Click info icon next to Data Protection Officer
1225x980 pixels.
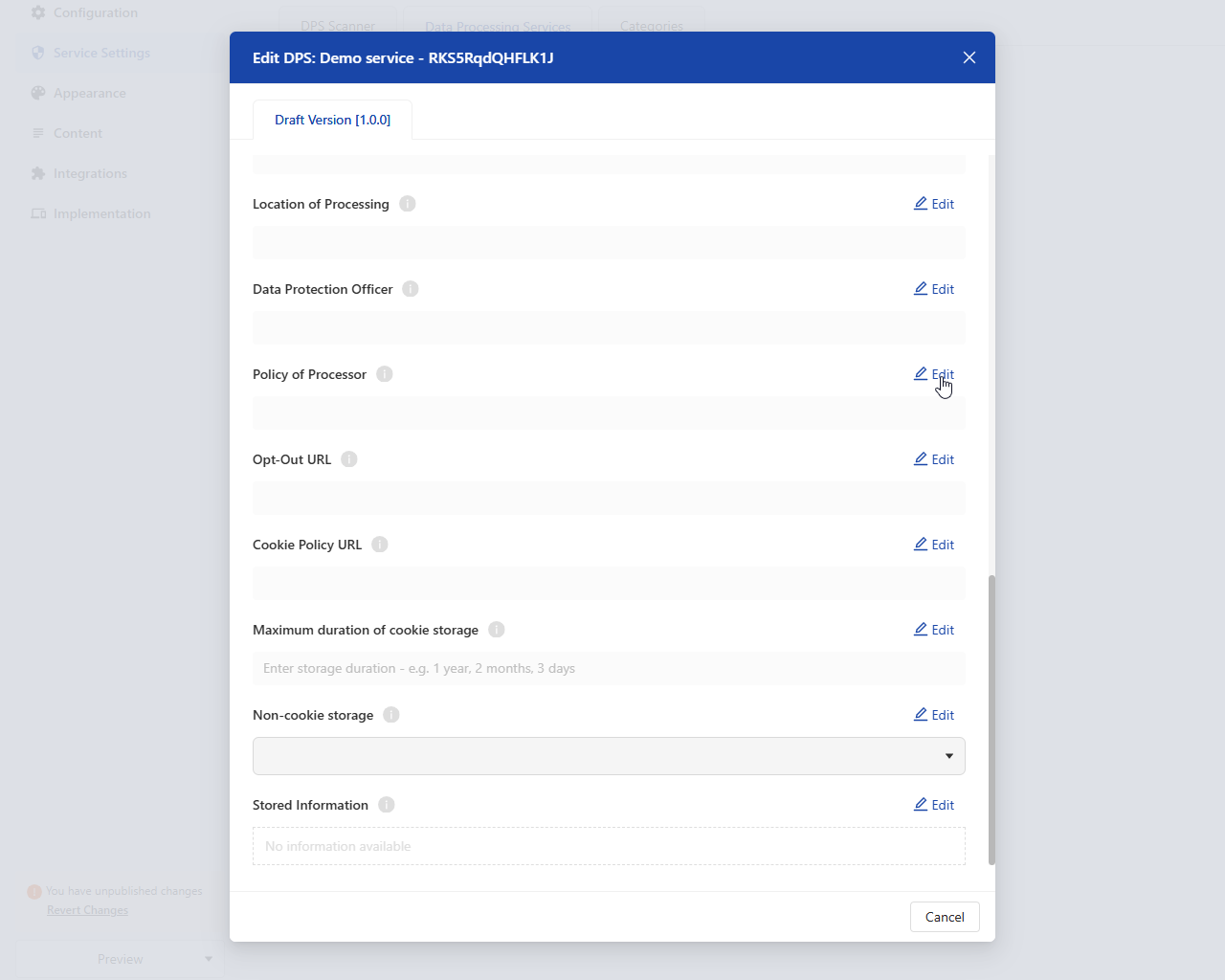[411, 289]
